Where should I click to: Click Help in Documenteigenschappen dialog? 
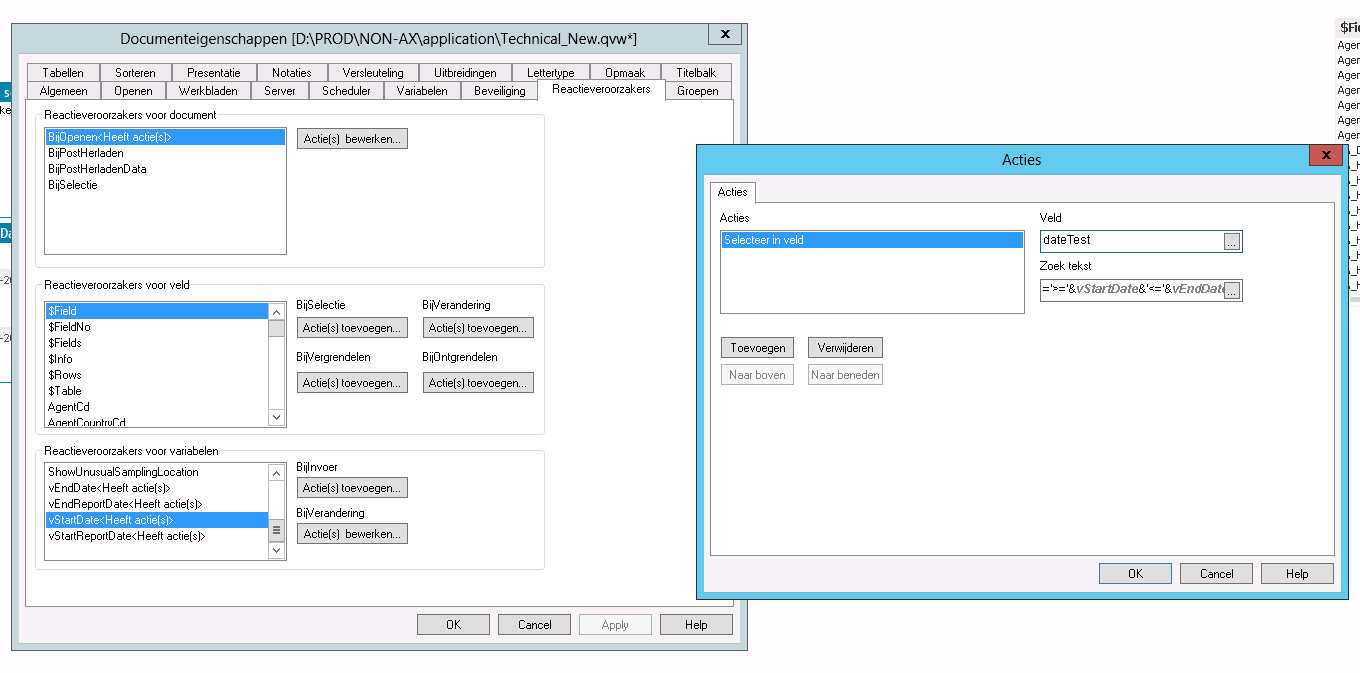[696, 625]
